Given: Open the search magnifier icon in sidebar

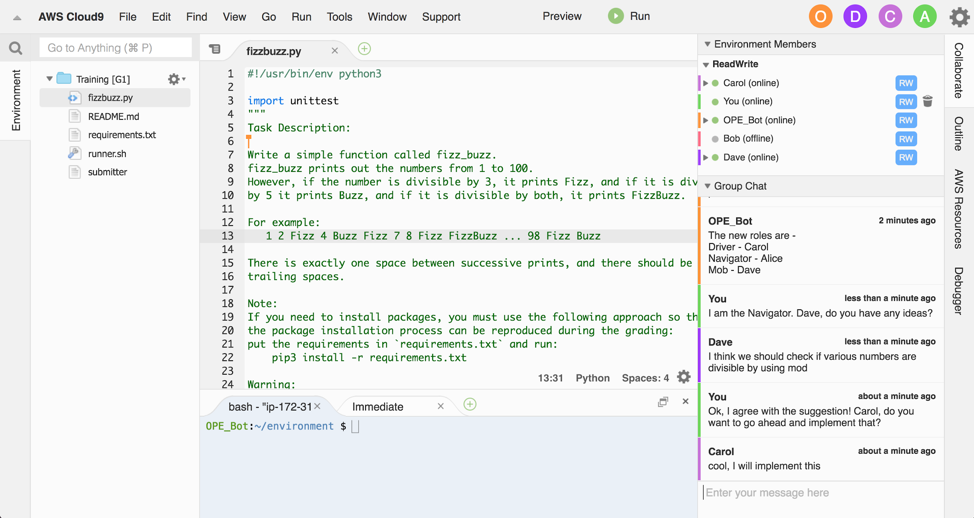Looking at the screenshot, I should (16, 48).
